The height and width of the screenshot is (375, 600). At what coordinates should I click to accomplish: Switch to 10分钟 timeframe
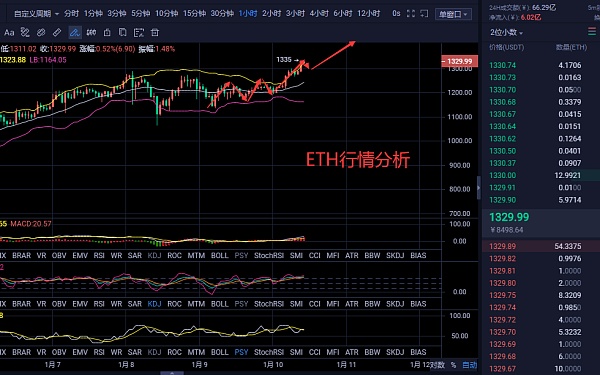click(x=166, y=14)
